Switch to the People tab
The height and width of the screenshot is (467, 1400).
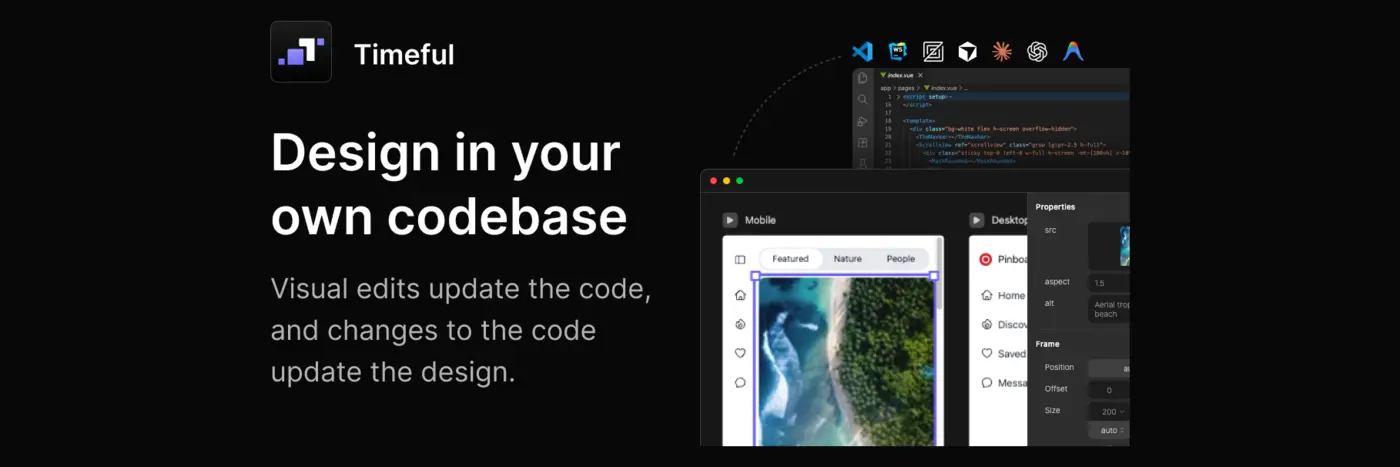point(900,259)
